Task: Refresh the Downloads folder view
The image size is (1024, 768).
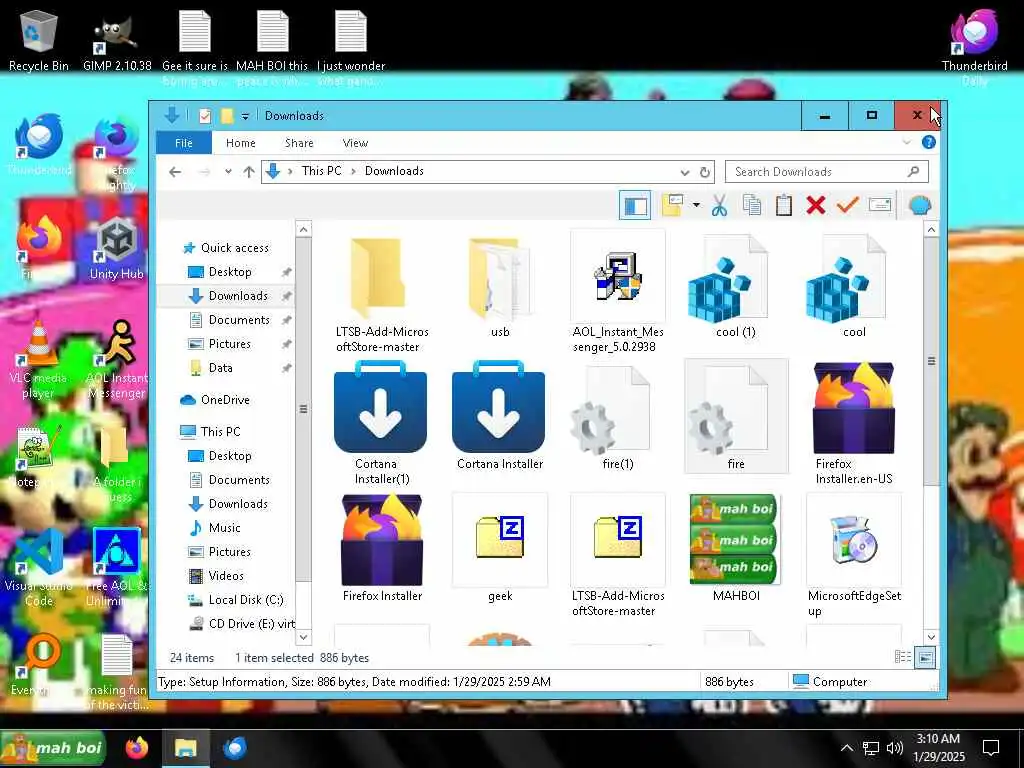Action: tap(705, 172)
